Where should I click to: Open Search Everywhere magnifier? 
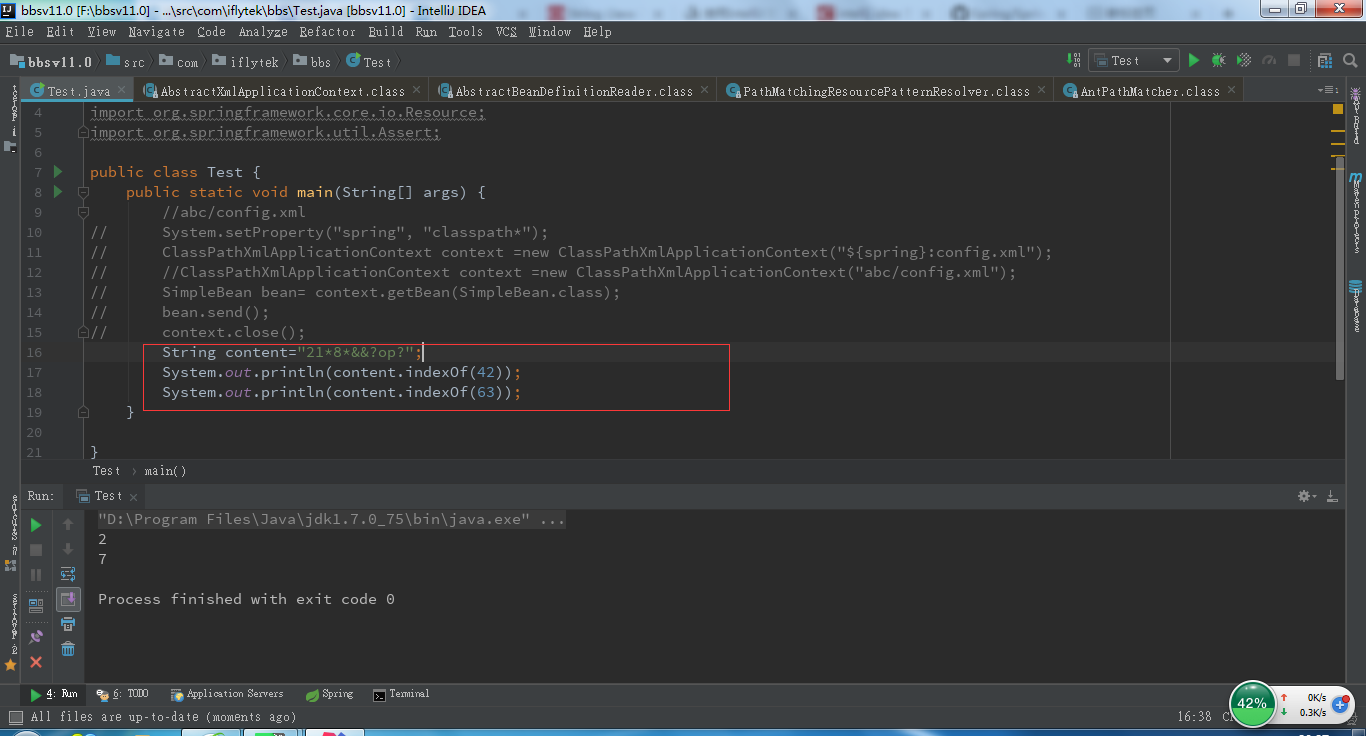1349,61
